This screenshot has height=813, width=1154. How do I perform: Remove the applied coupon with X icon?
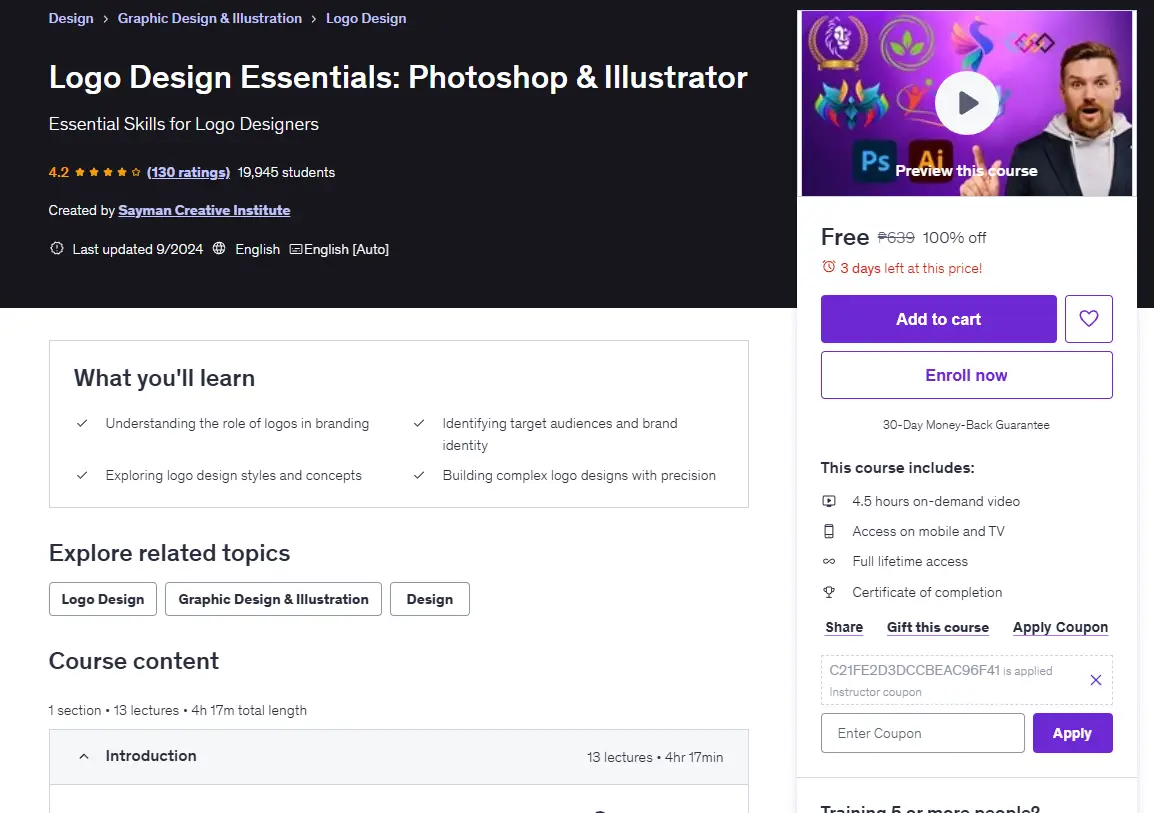coord(1095,680)
